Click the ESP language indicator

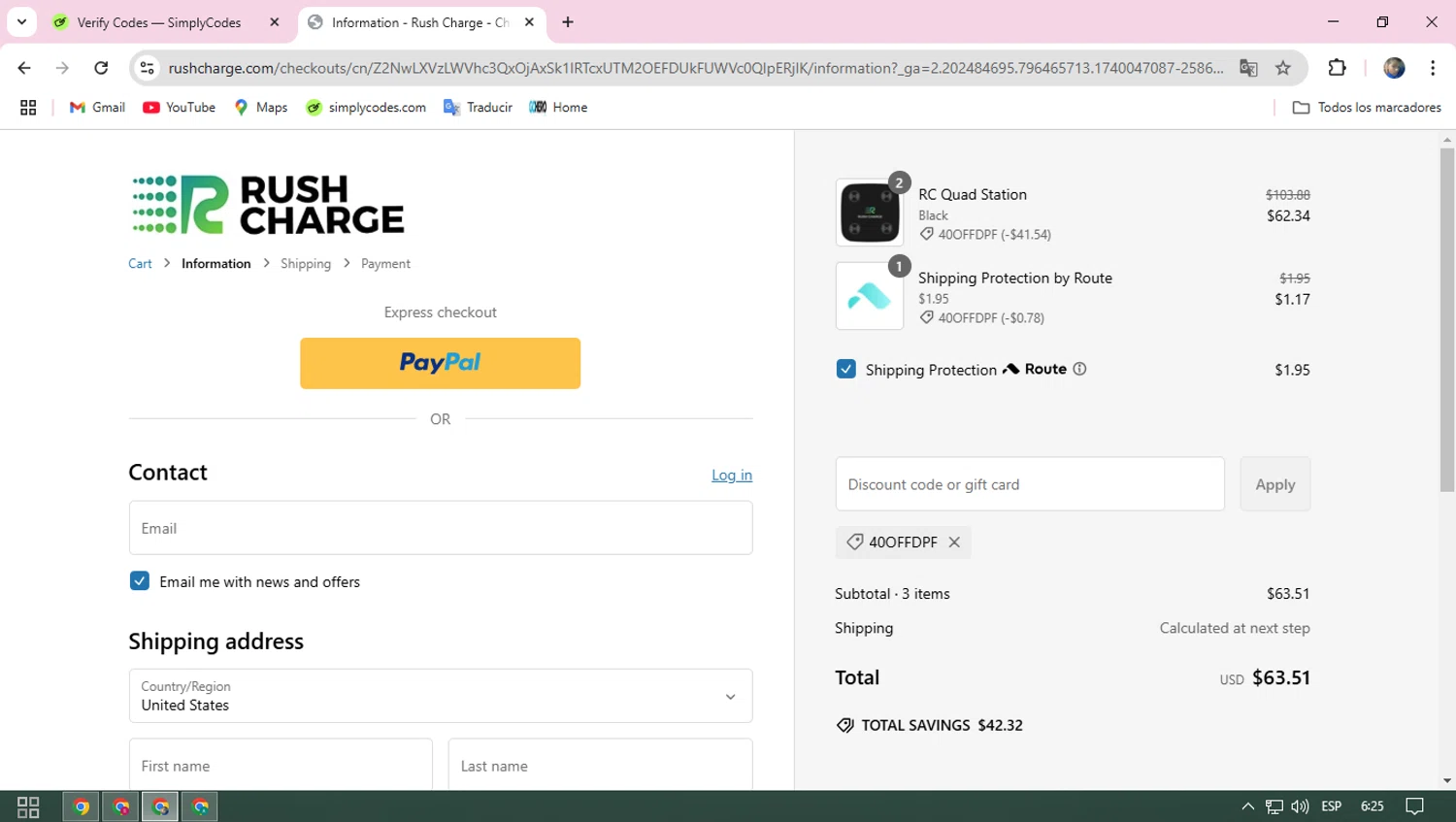[1331, 806]
